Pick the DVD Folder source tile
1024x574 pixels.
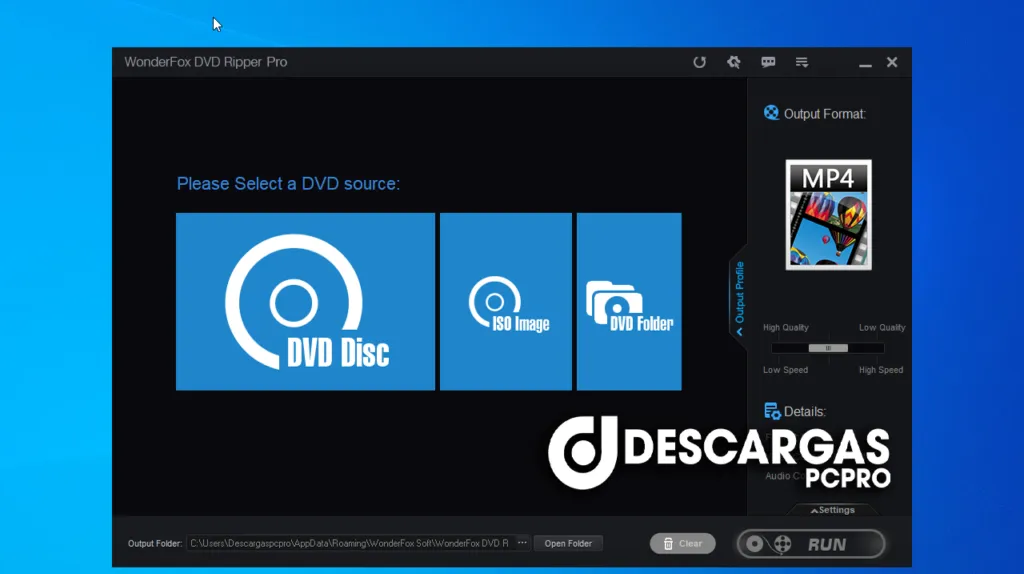pos(629,301)
